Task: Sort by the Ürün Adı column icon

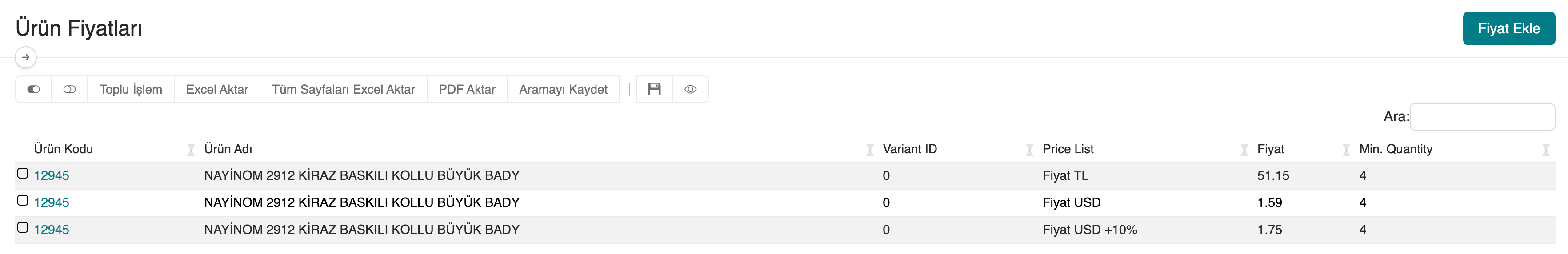Action: [x=870, y=150]
